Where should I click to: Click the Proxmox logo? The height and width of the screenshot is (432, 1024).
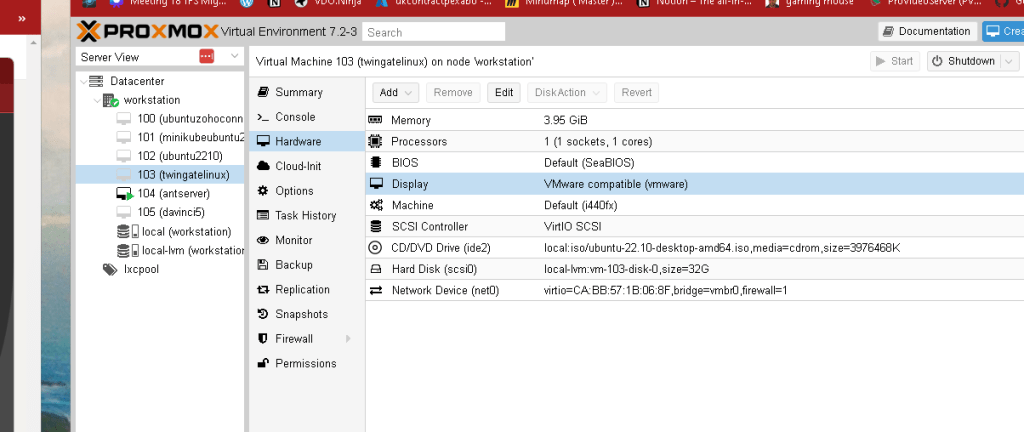pyautogui.click(x=147, y=31)
